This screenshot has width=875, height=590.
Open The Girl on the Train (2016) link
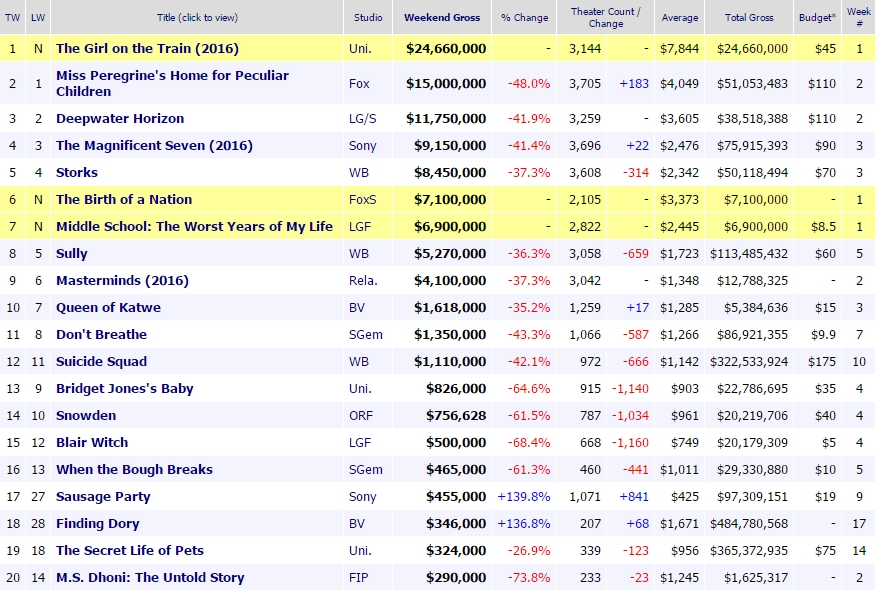[x=147, y=48]
